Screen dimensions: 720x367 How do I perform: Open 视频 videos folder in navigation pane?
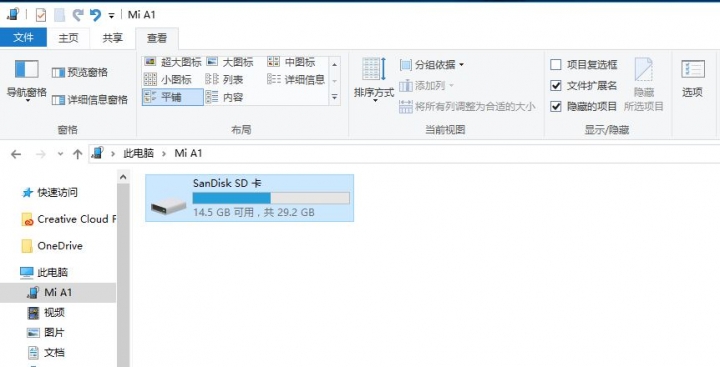pyautogui.click(x=46, y=313)
